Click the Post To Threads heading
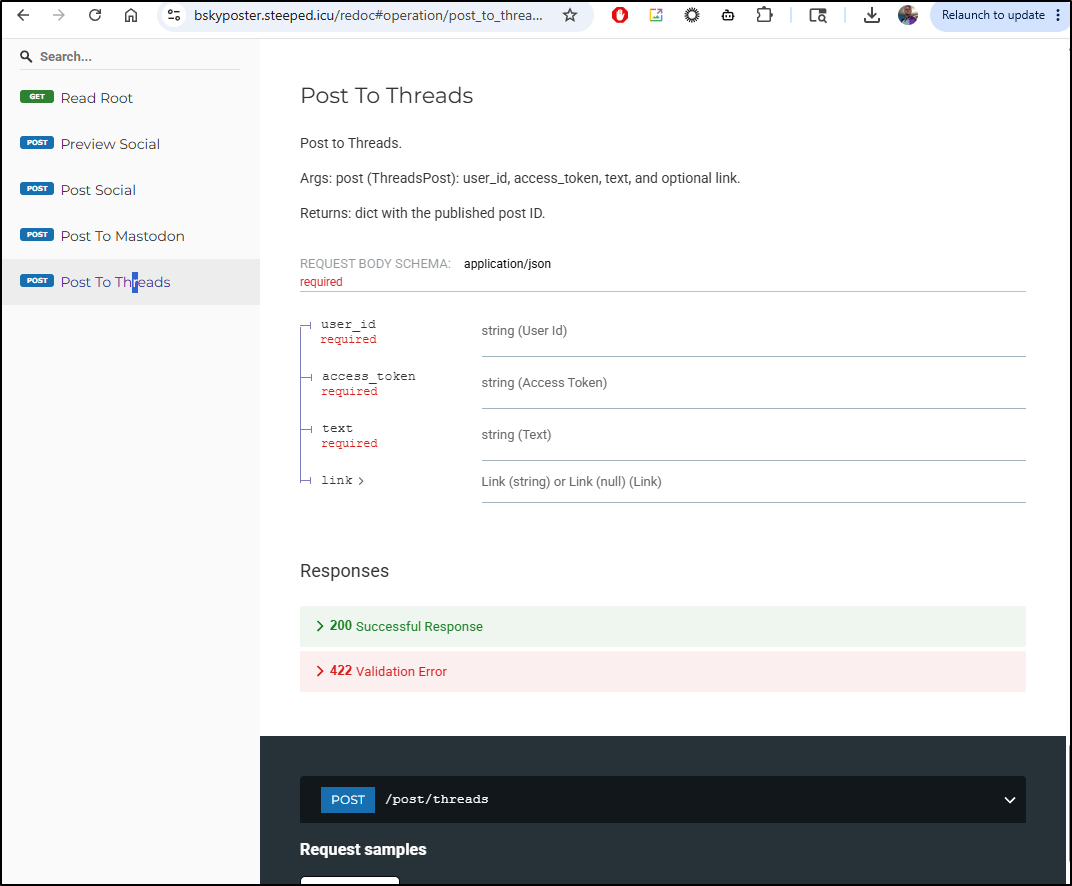Screen dimensions: 1072x886 387,95
